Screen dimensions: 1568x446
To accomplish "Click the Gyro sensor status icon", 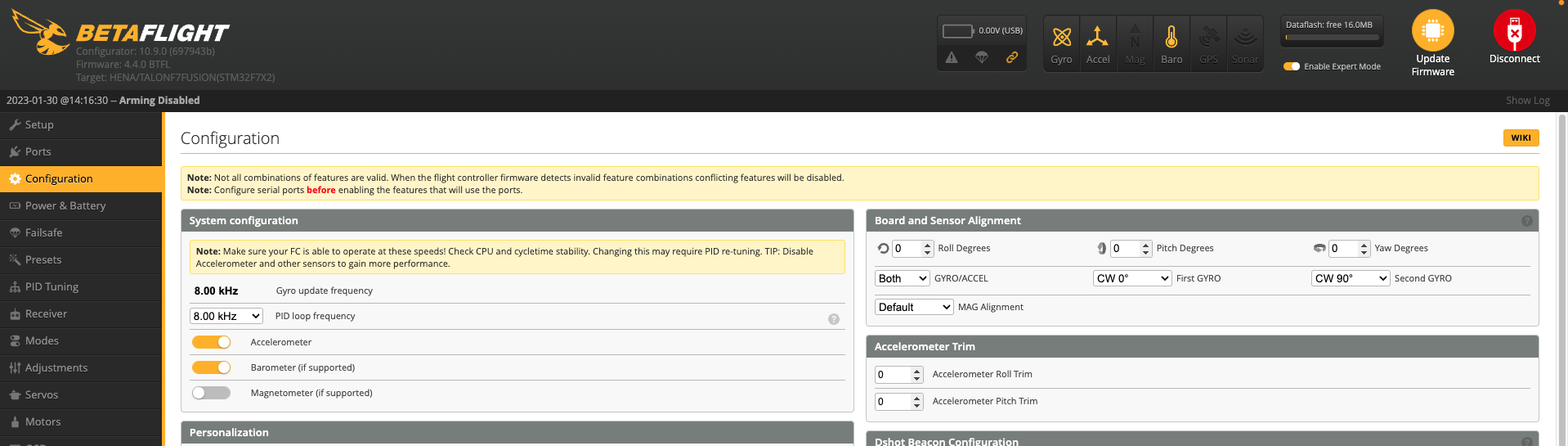I will [1061, 37].
